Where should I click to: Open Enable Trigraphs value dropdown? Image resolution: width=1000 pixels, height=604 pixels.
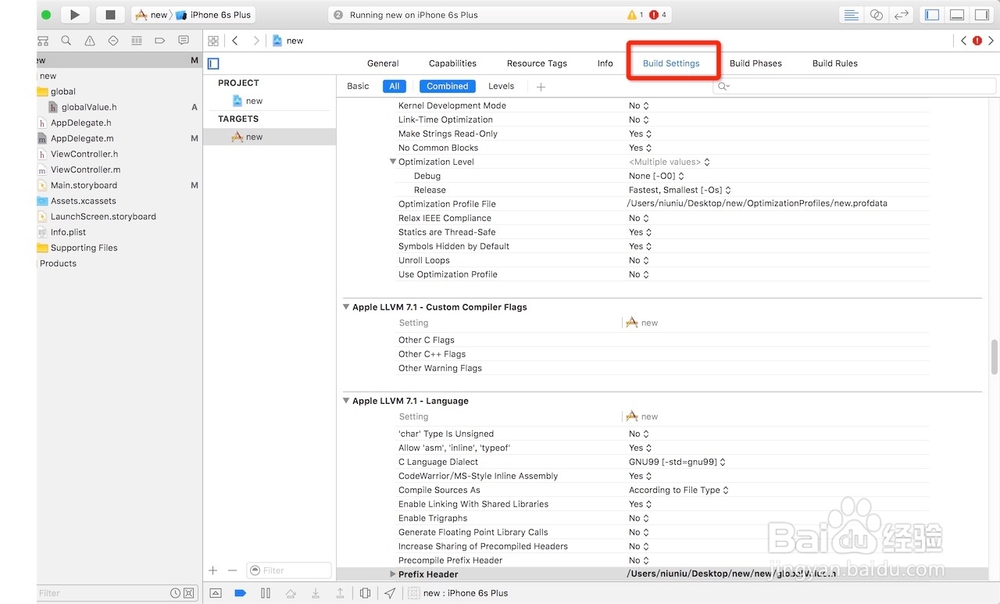[x=638, y=518]
